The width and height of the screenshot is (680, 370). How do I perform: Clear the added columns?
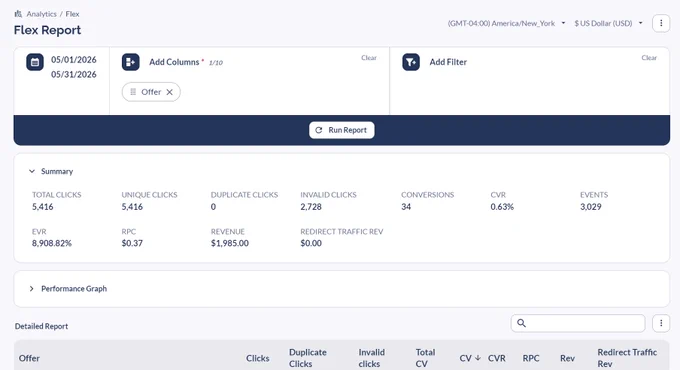click(369, 58)
